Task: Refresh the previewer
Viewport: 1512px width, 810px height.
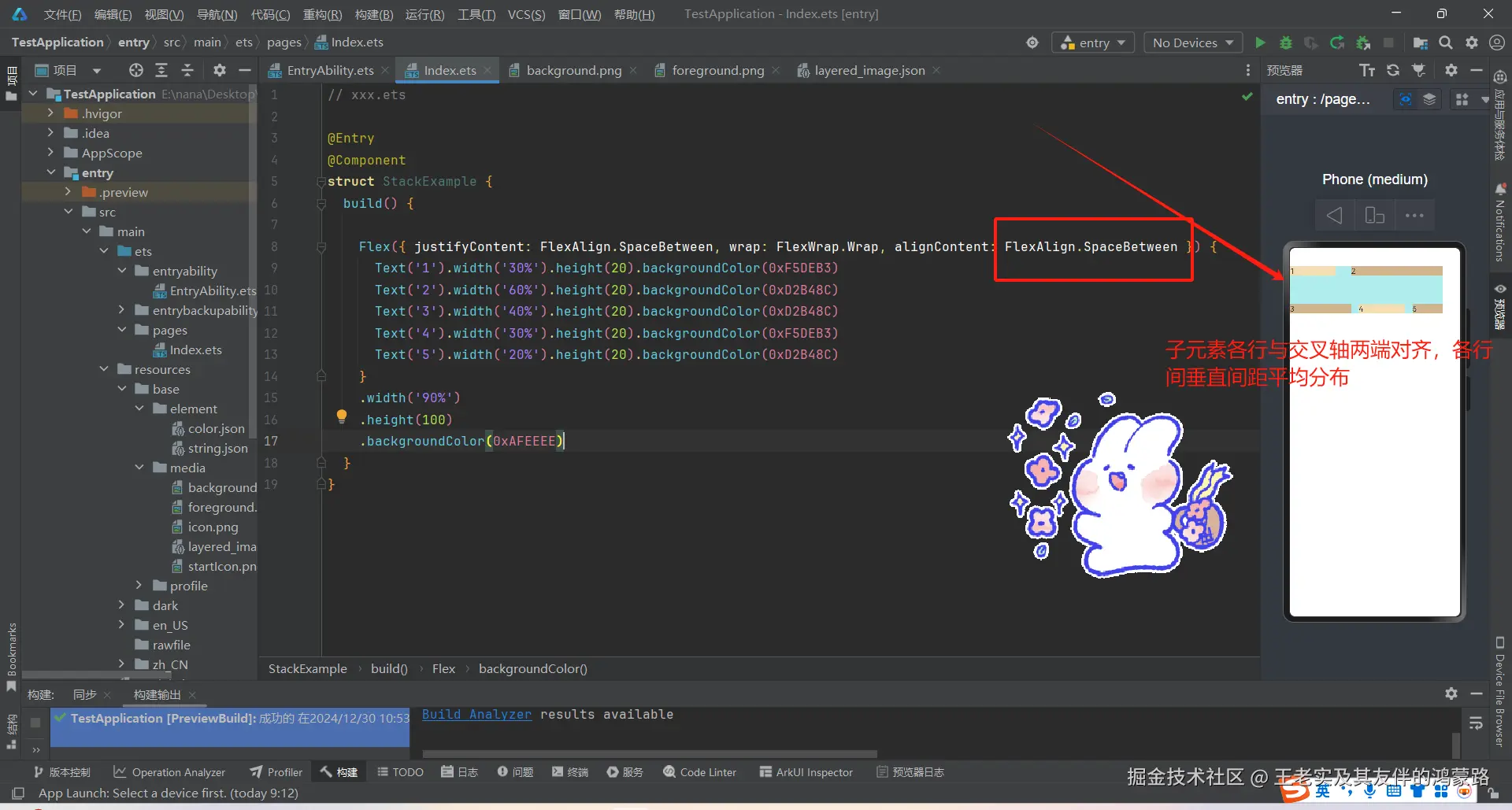Action: click(1393, 70)
